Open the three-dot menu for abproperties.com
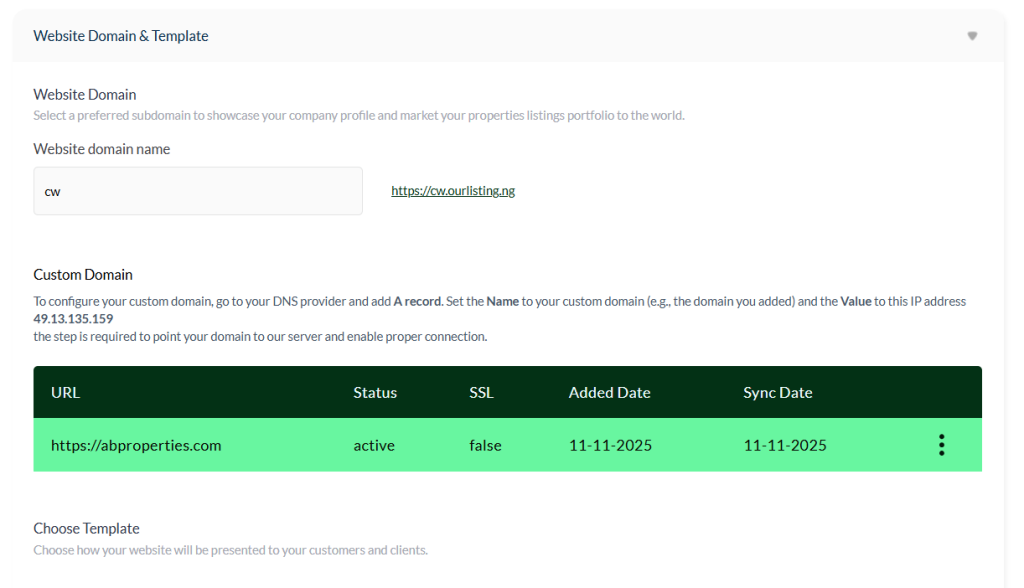Screen dimensions: 1024x588 tap(941, 445)
